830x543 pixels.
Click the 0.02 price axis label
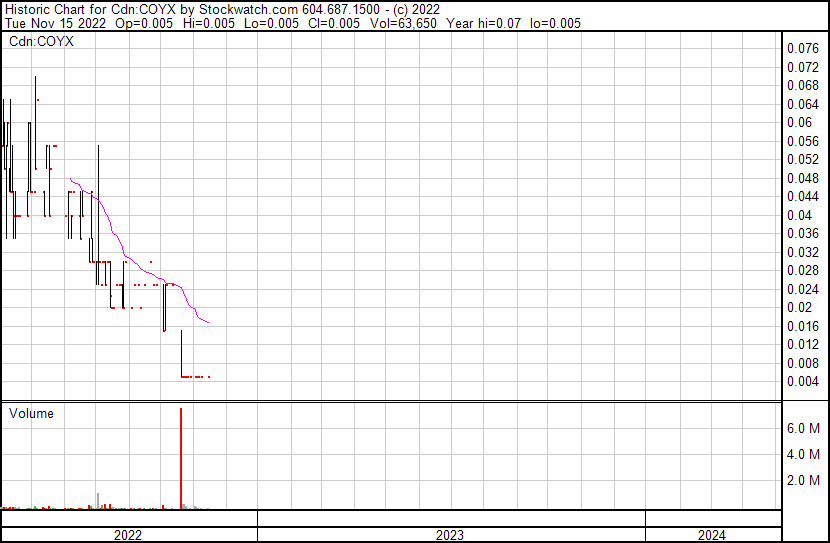tap(799, 307)
